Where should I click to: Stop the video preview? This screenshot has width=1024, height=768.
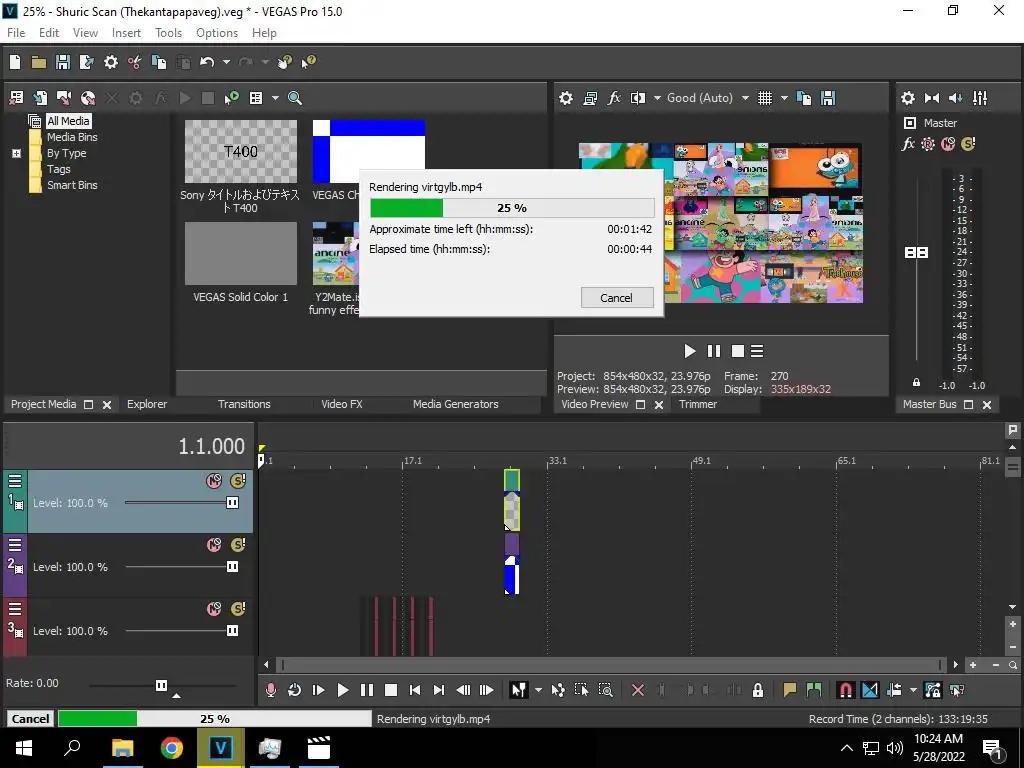[737, 351]
